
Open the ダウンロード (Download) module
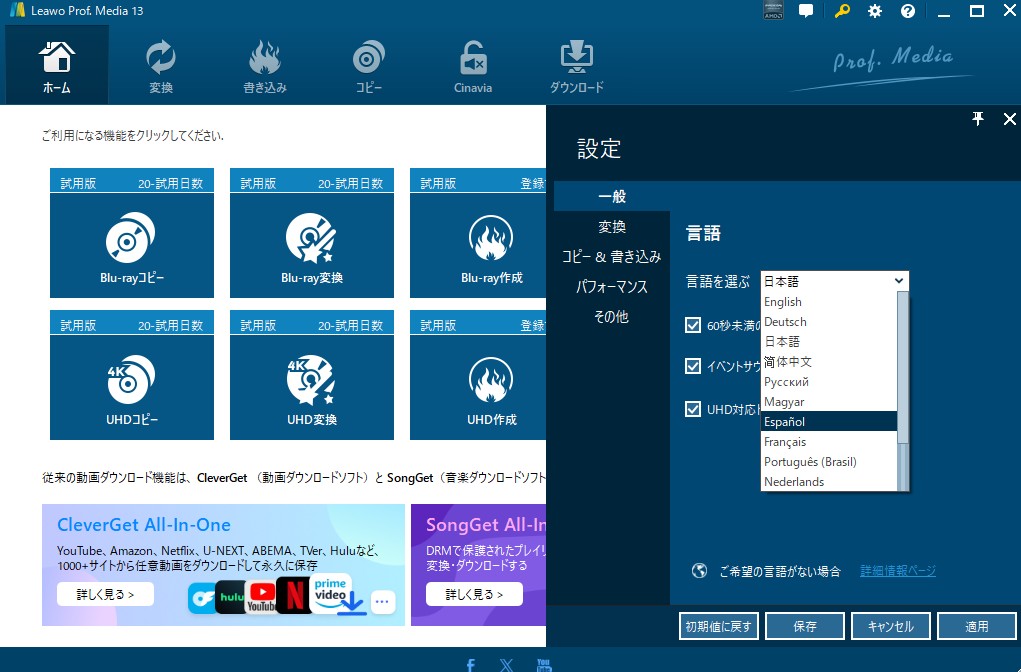[577, 65]
